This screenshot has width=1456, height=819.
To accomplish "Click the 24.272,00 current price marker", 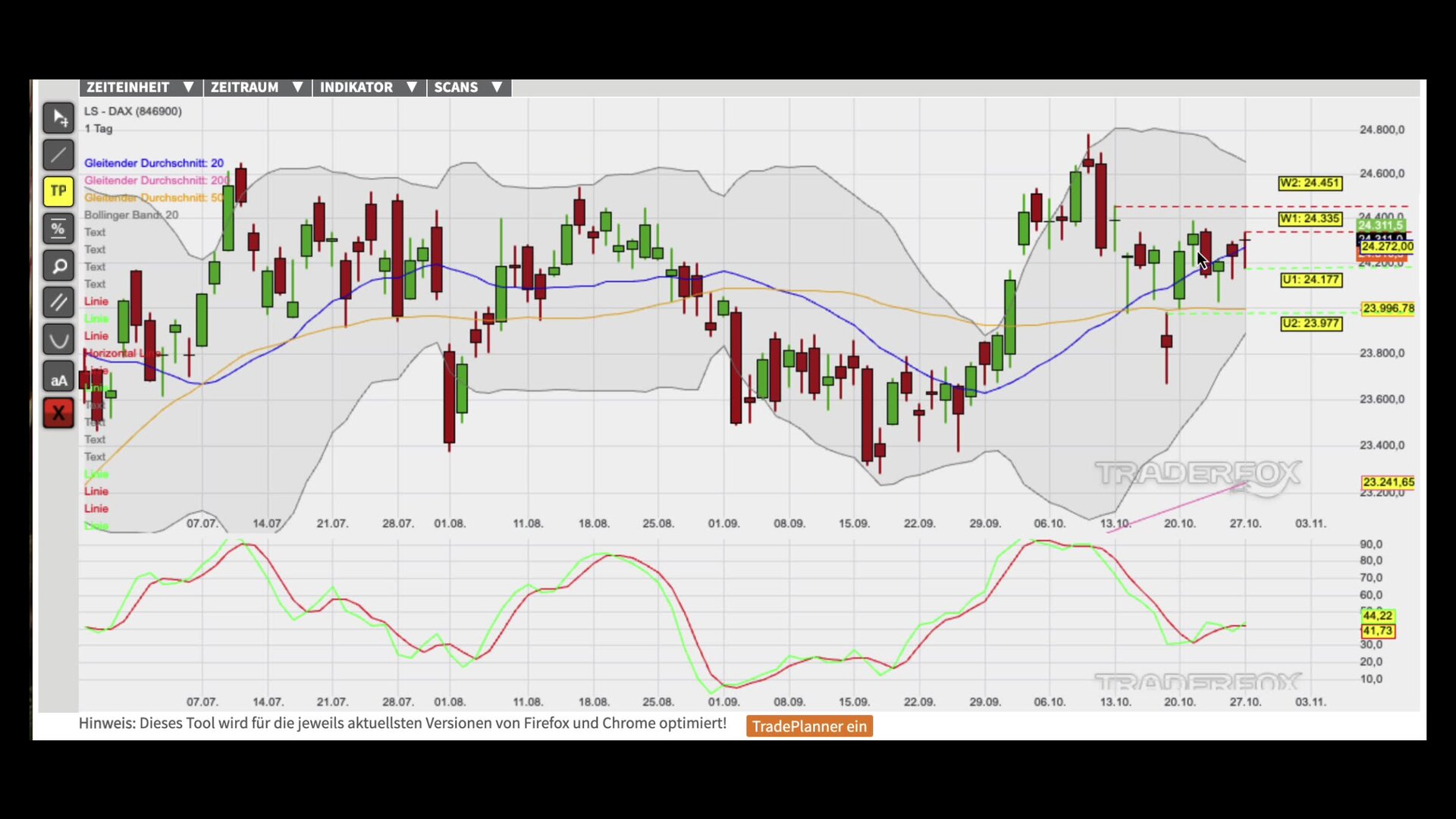I will coord(1386,247).
